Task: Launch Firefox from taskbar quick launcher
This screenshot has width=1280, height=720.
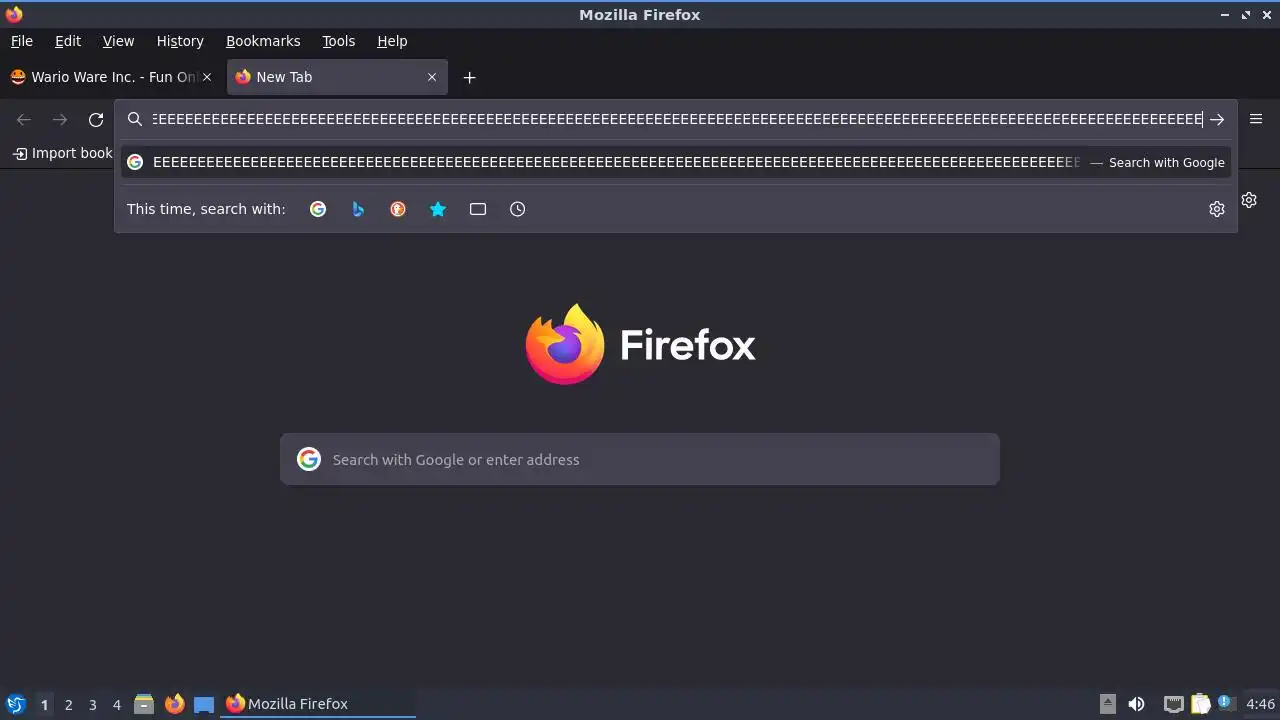Action: [174, 704]
